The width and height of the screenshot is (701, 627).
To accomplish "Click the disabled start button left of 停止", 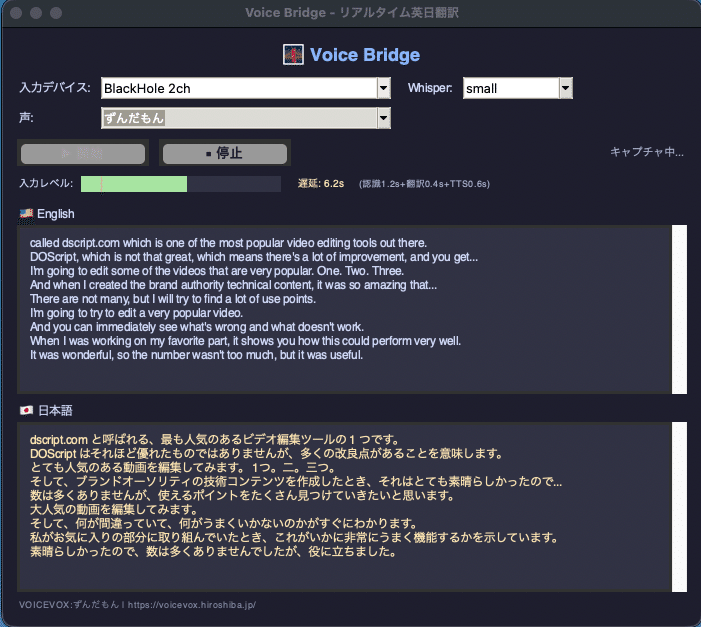I will point(83,153).
